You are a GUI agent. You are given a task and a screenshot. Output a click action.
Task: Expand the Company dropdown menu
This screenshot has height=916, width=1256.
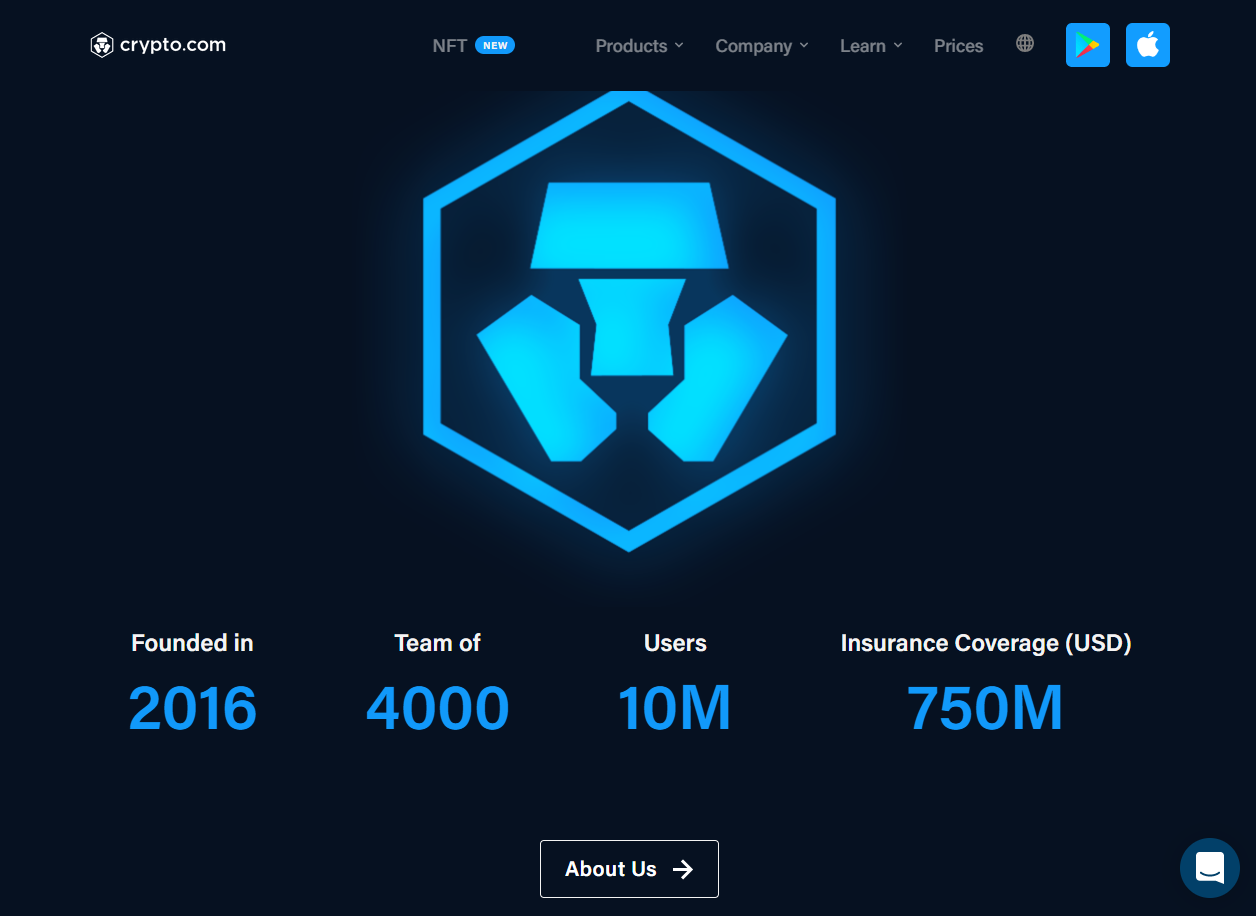[762, 46]
